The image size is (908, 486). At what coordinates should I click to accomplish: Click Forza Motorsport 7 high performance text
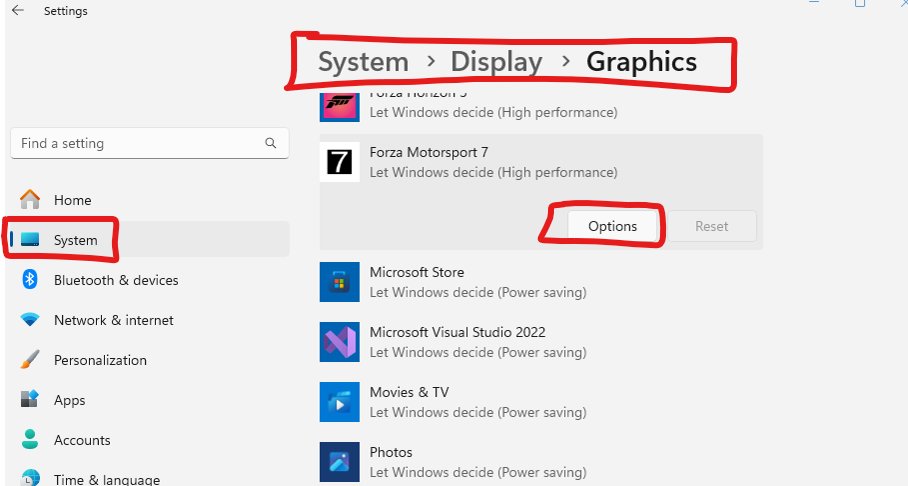(493, 173)
